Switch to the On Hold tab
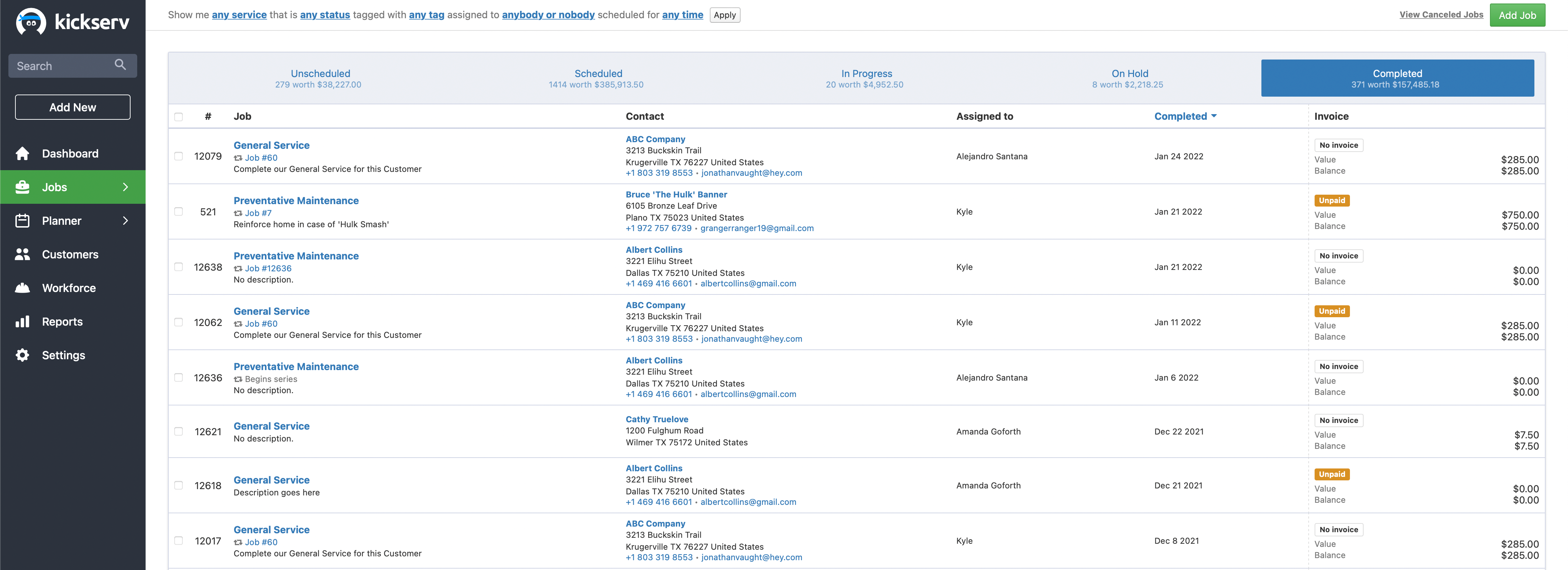1568x570 pixels. [1128, 78]
